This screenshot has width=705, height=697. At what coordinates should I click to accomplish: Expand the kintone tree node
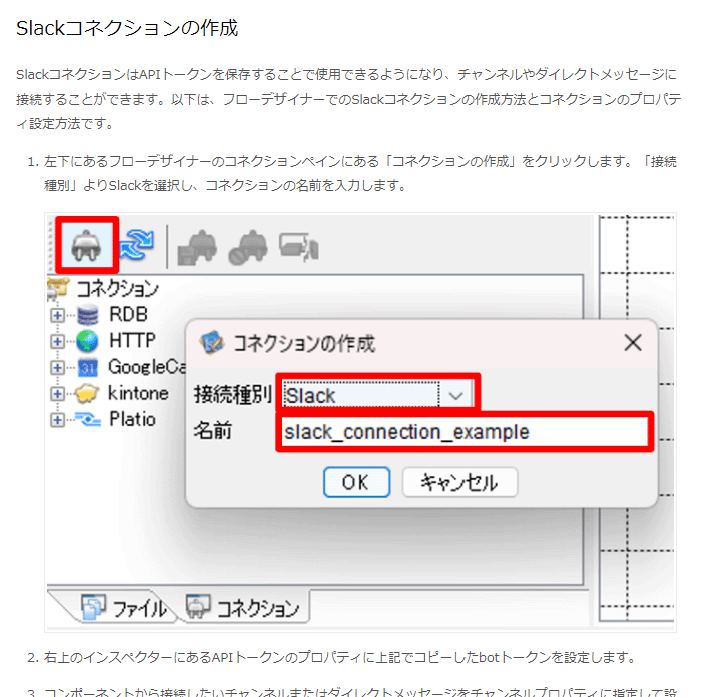coord(57,394)
